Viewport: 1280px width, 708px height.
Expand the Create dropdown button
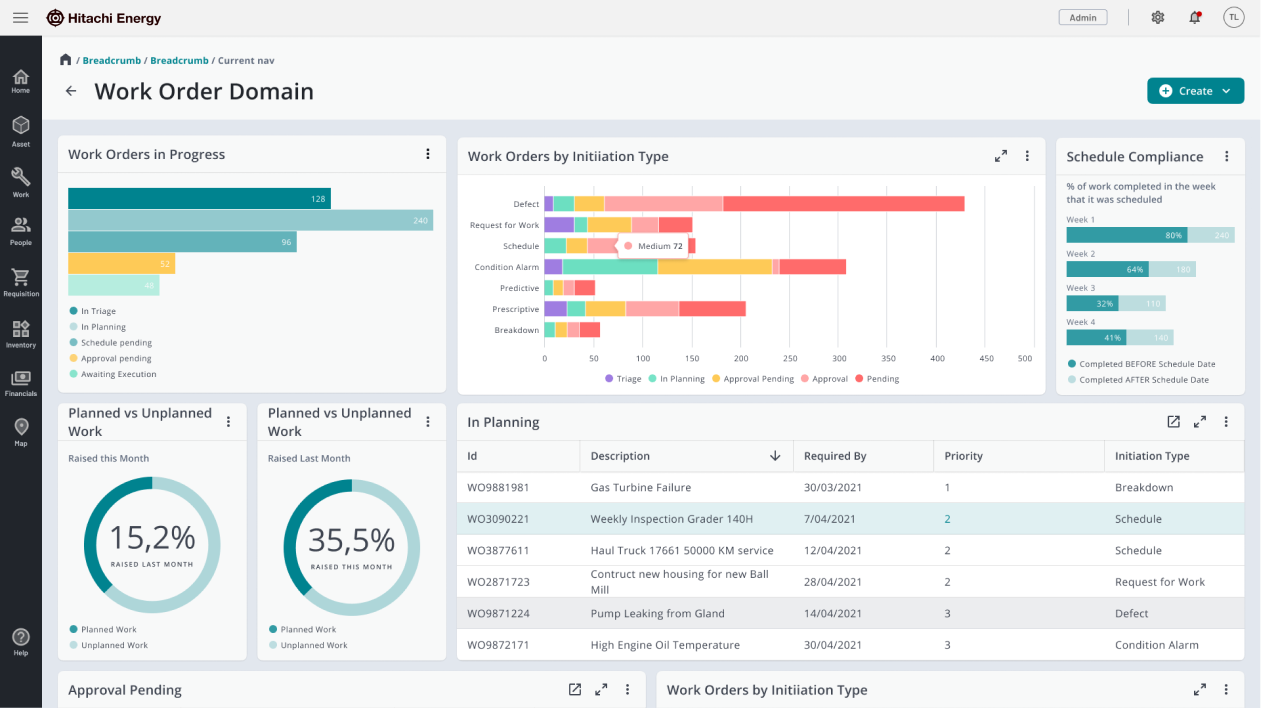1195,91
